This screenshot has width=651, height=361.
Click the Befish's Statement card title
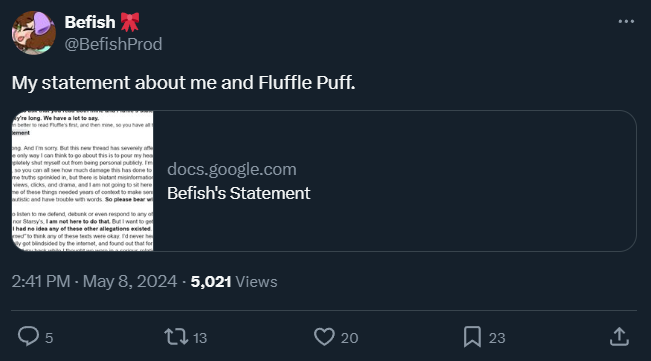coord(239,193)
